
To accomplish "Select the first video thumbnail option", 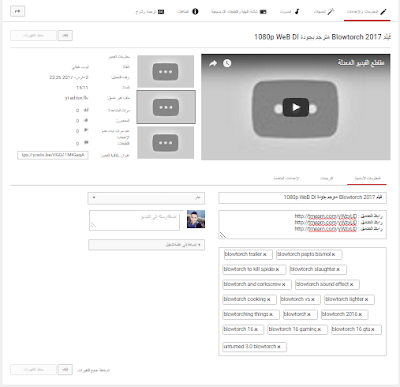I will pyautogui.click(x=166, y=71).
